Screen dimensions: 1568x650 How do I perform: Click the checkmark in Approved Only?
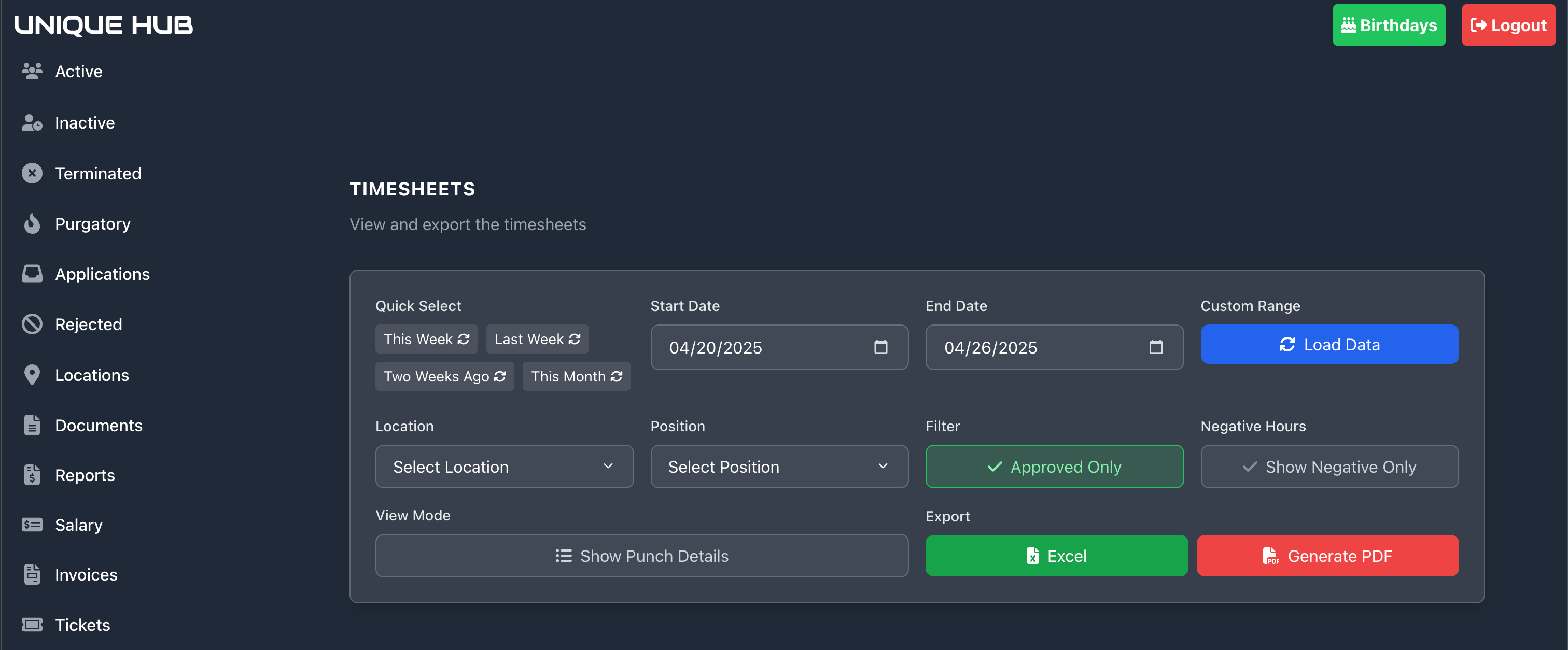pos(995,467)
